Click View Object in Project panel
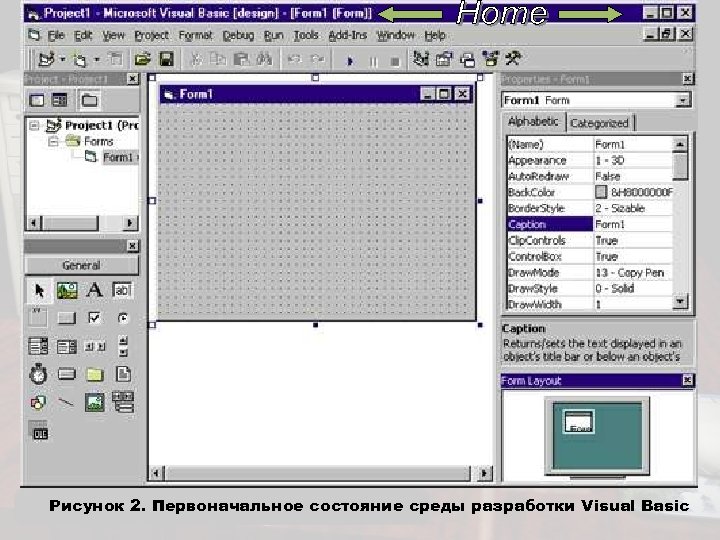 59,100
